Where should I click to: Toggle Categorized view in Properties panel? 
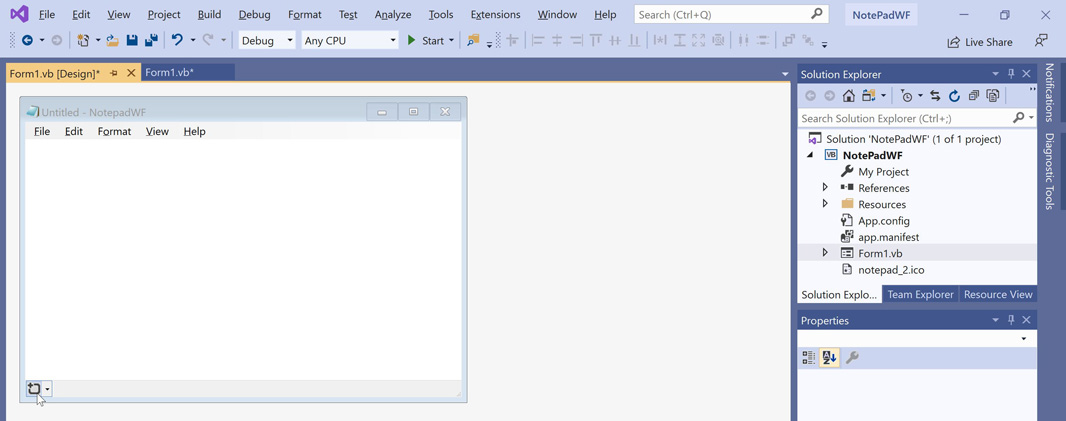coord(809,357)
